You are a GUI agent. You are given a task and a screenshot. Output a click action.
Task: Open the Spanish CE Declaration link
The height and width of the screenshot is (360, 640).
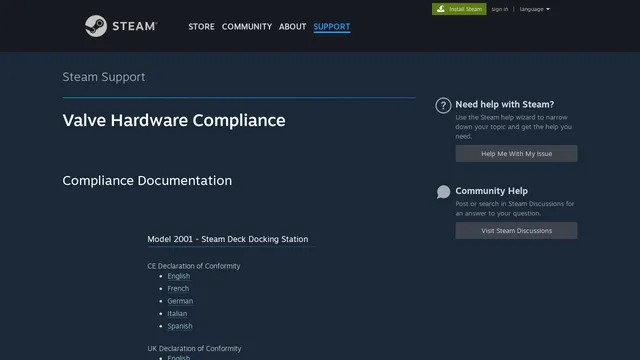(x=180, y=326)
